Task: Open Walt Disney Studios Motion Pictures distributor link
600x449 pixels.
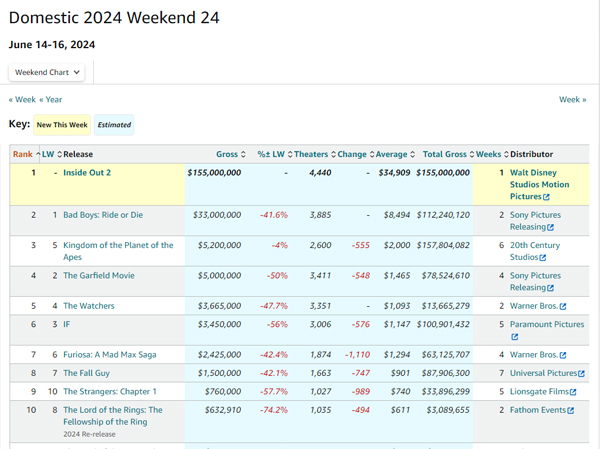Action: [x=539, y=184]
